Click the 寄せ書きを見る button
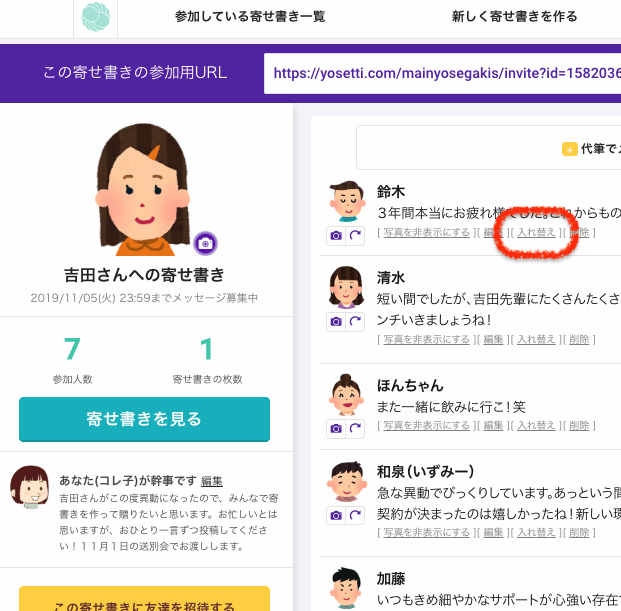Image resolution: width=621 pixels, height=611 pixels. click(144, 419)
